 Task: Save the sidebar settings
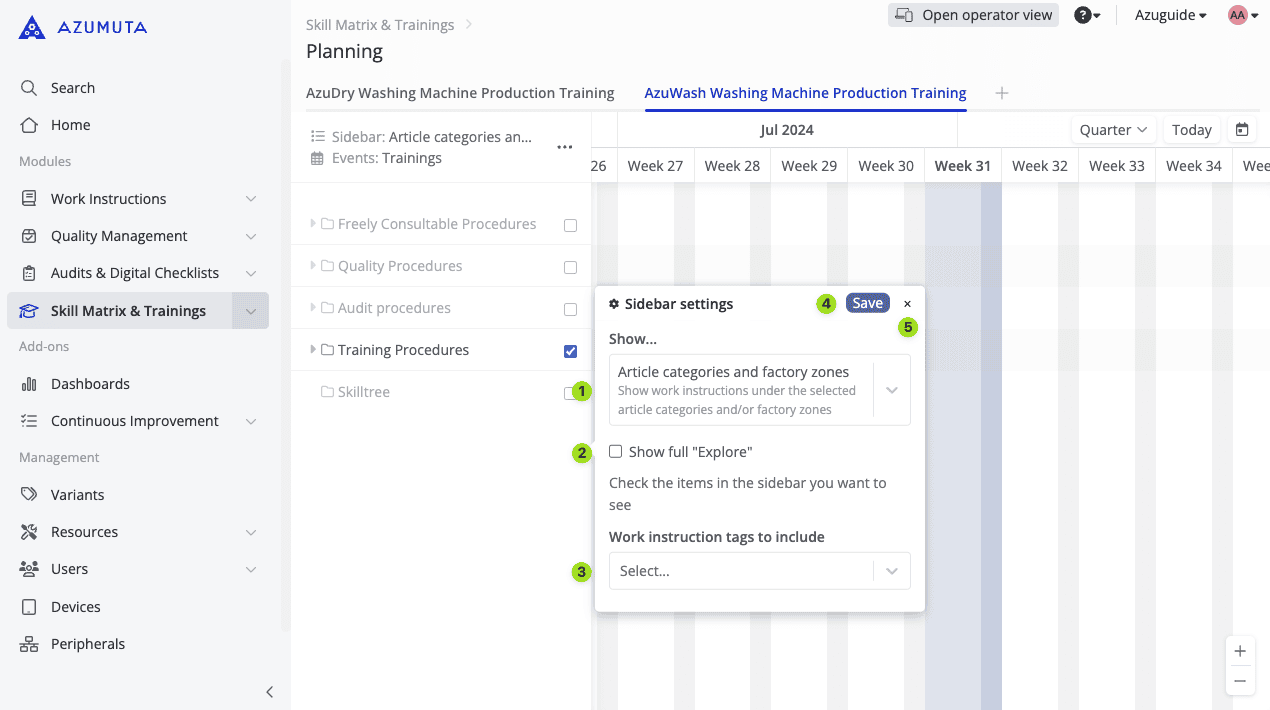point(866,302)
